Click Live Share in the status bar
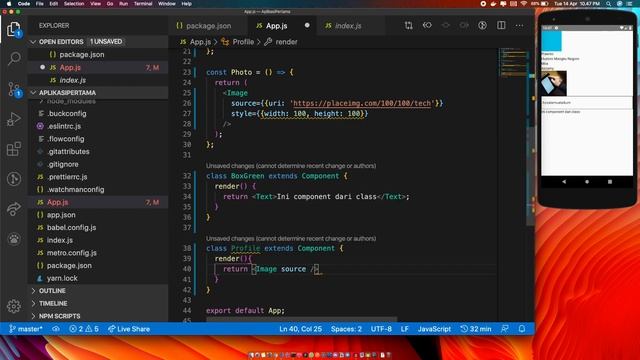640x360 pixels. (129, 329)
